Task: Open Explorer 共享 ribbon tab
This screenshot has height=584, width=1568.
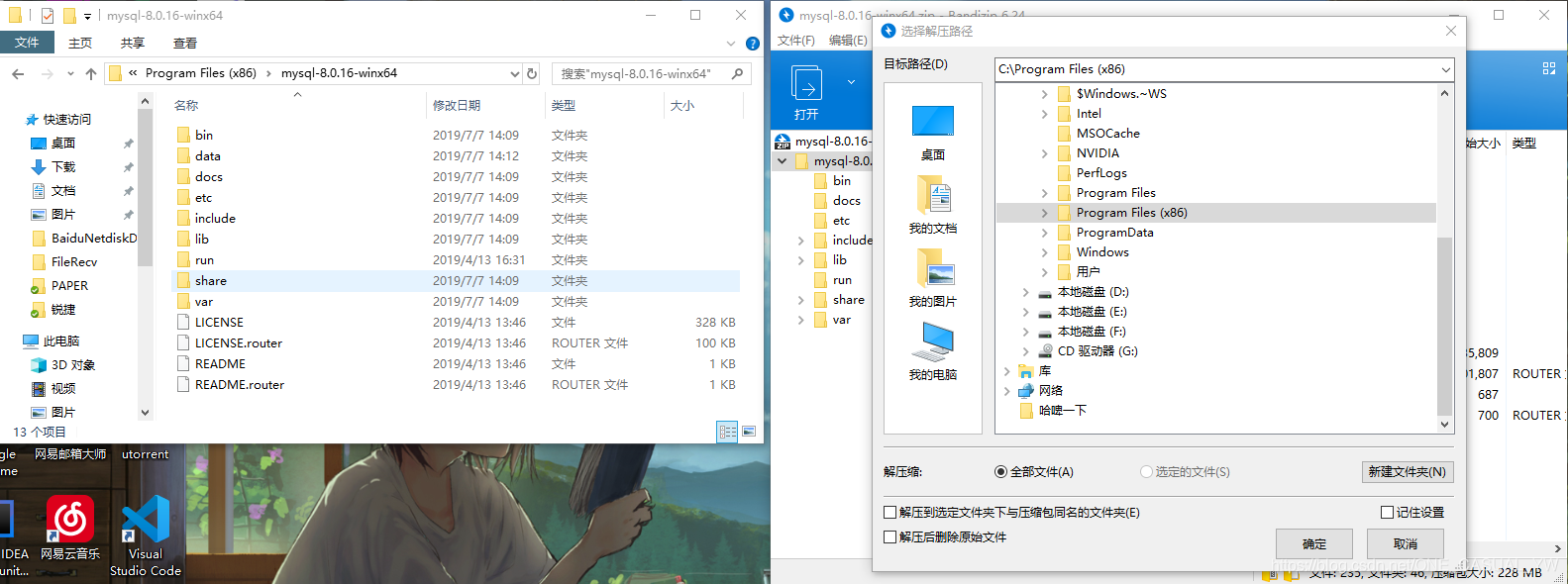Action: (133, 44)
